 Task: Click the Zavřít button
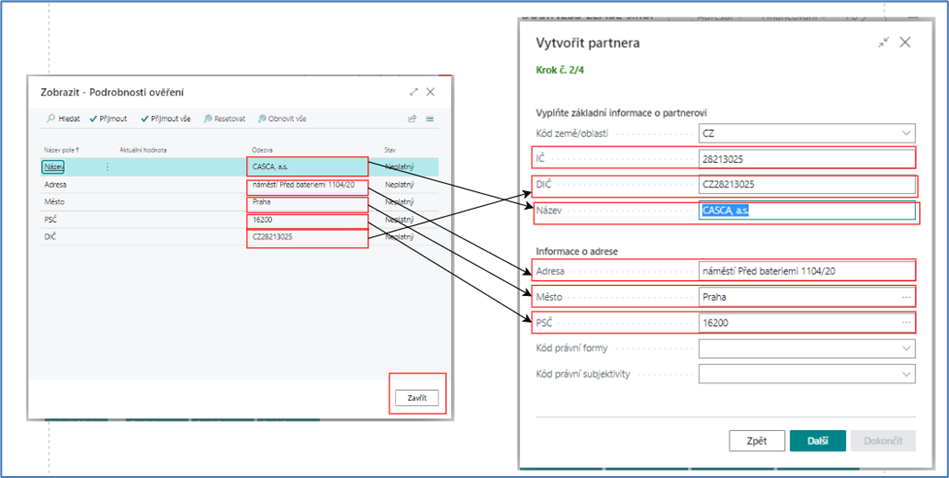pos(416,397)
